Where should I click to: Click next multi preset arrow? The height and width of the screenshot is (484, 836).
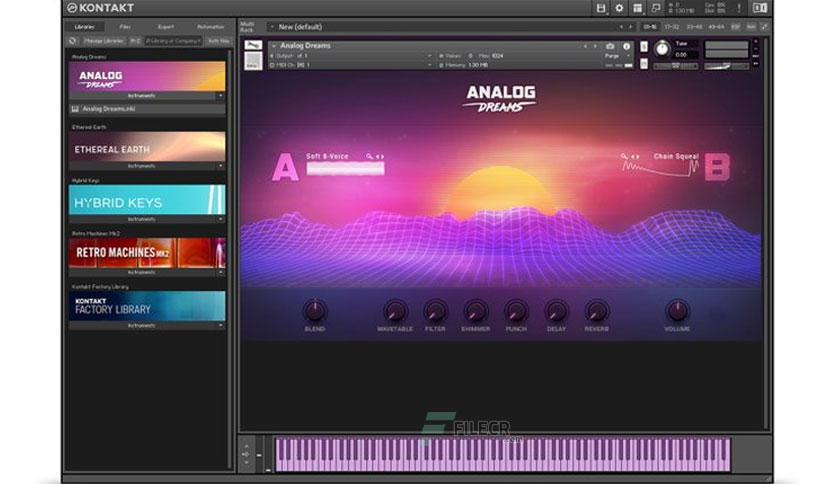pyautogui.click(x=631, y=27)
